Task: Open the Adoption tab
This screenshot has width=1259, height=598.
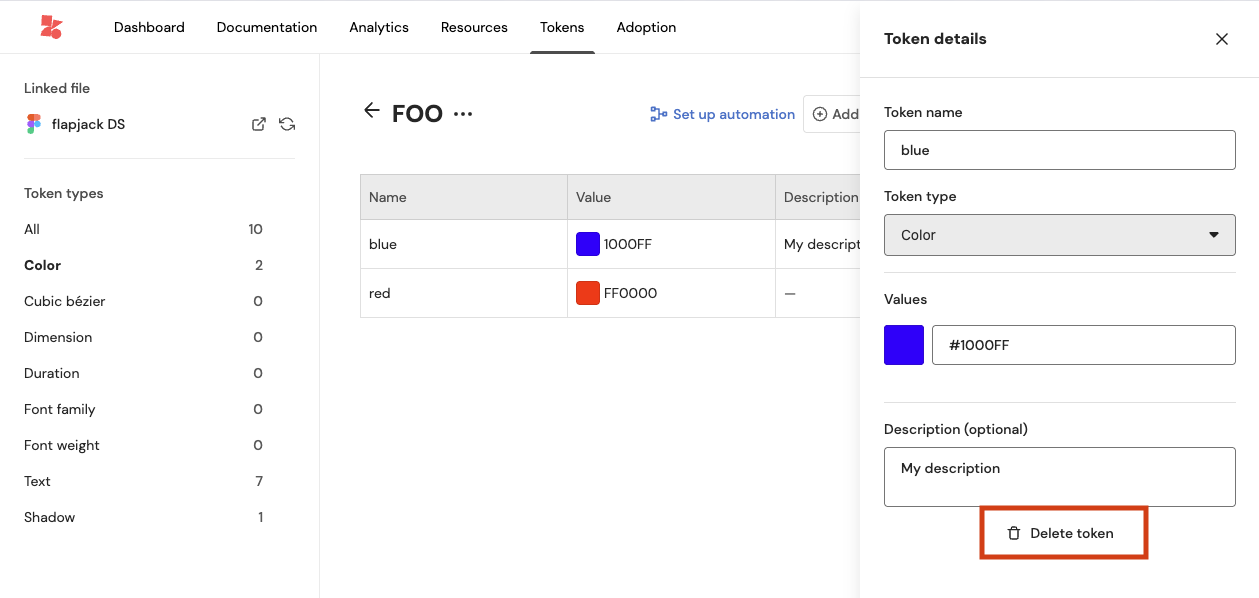Action: coord(646,27)
